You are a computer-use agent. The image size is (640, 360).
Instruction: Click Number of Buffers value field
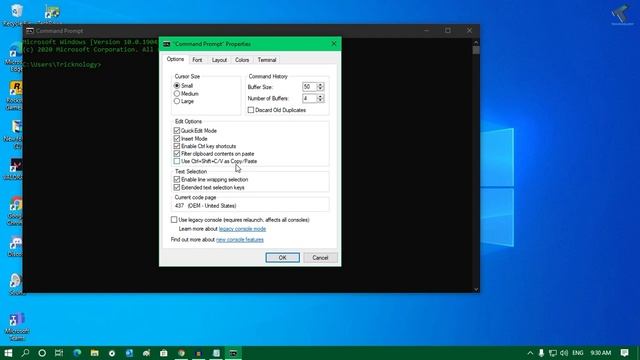pyautogui.click(x=309, y=98)
